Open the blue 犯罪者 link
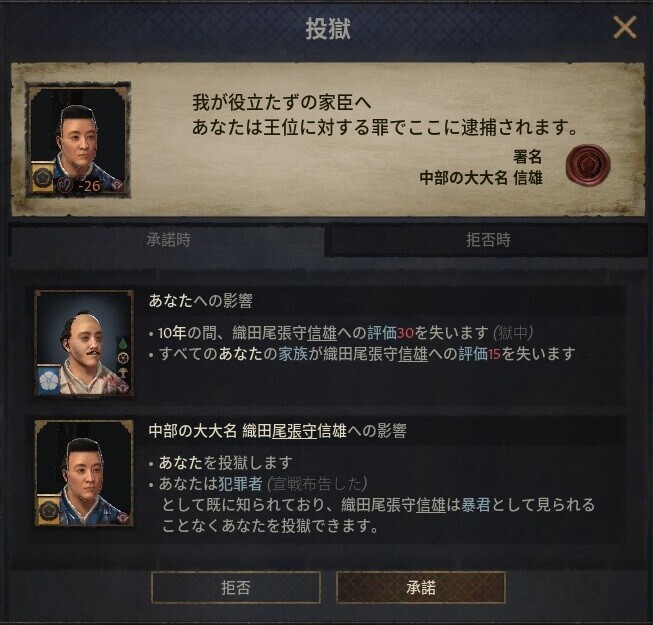Screen dimensions: 653x625 click(x=240, y=484)
